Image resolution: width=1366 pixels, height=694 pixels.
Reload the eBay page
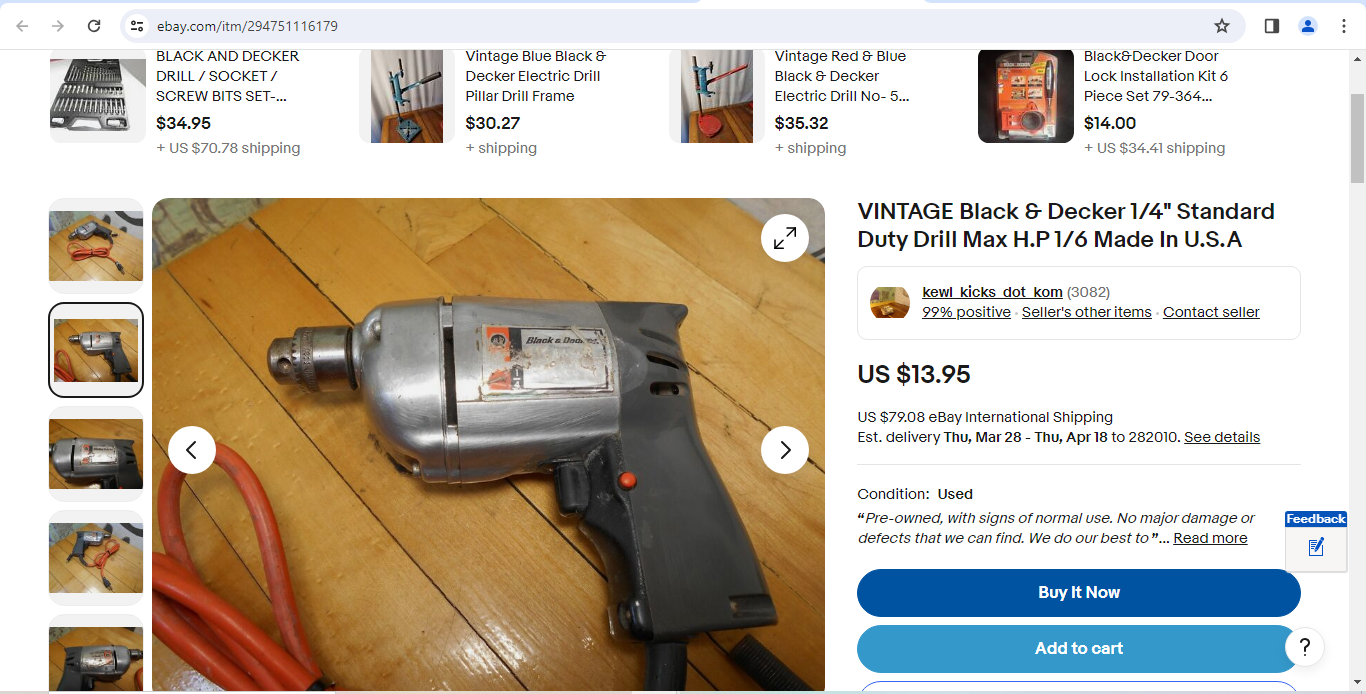(94, 26)
